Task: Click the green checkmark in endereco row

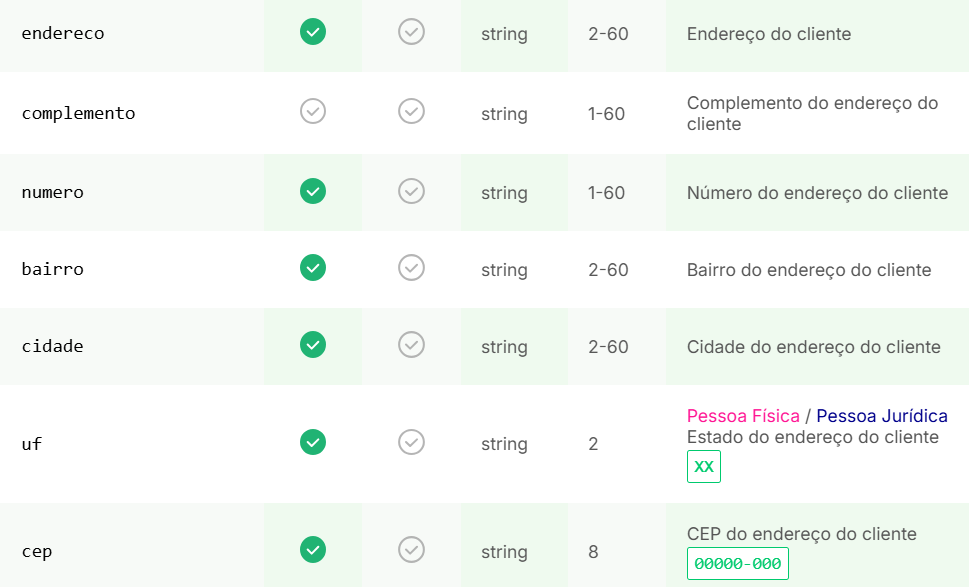Action: tap(313, 32)
